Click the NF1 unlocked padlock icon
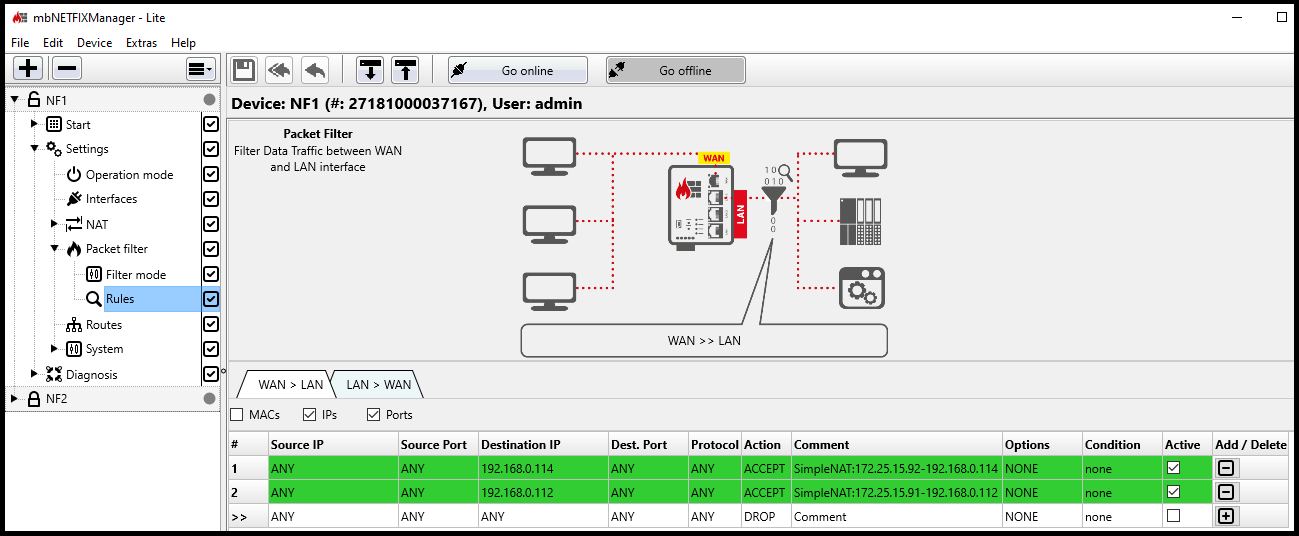 [34, 99]
